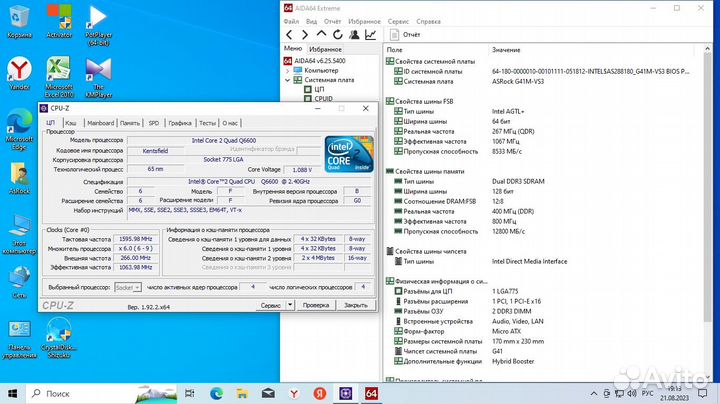The width and height of the screenshot is (720, 404).
Task: Click Закрыть button in CPU-Z
Action: [x=356, y=305]
